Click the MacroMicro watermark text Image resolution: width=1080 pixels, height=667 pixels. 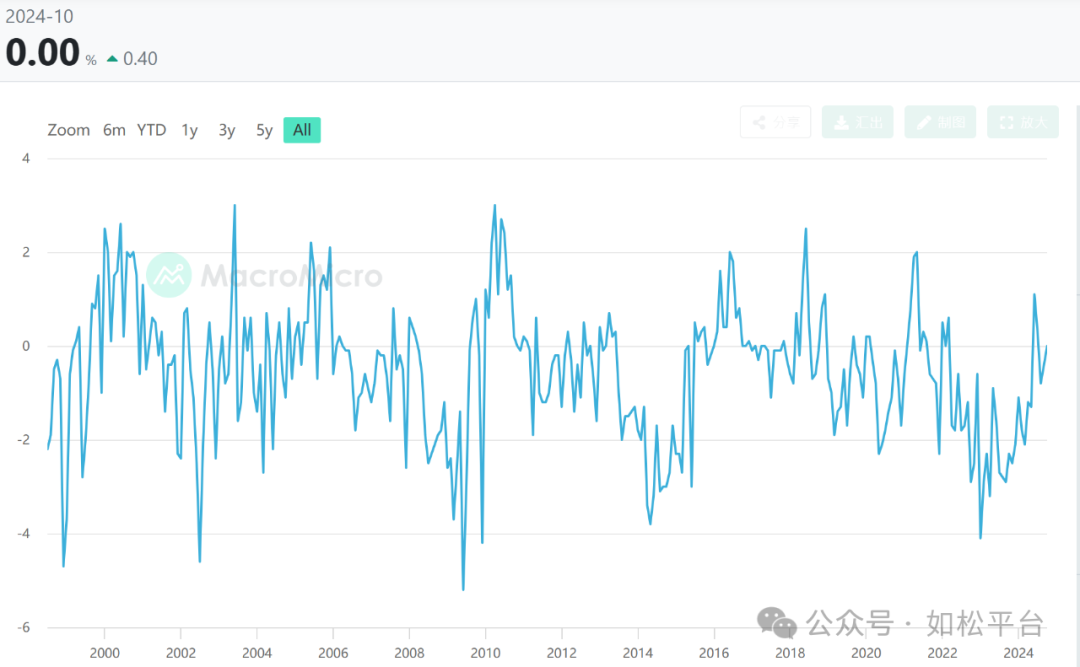click(x=291, y=276)
